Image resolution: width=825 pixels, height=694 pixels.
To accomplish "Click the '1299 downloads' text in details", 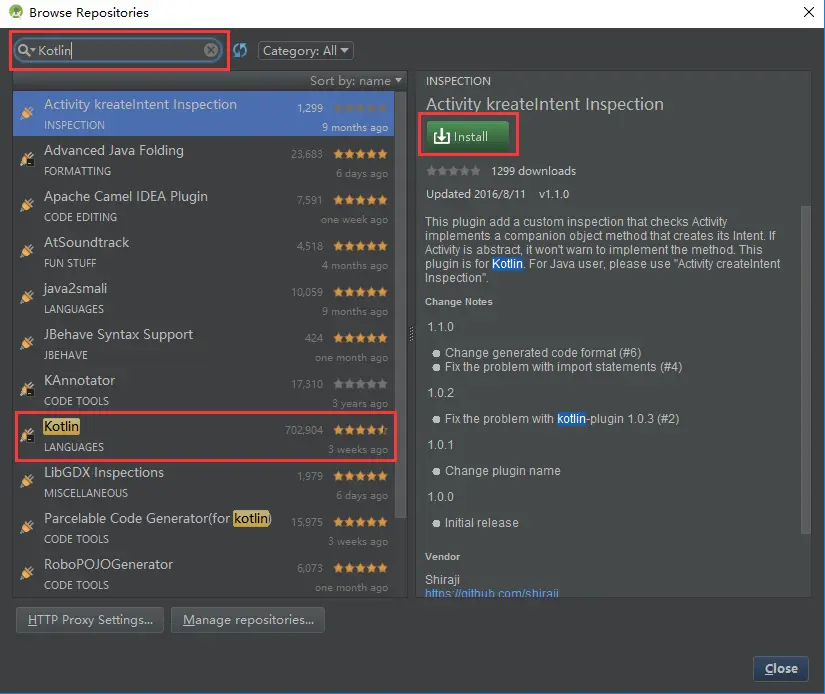I will pyautogui.click(x=534, y=171).
